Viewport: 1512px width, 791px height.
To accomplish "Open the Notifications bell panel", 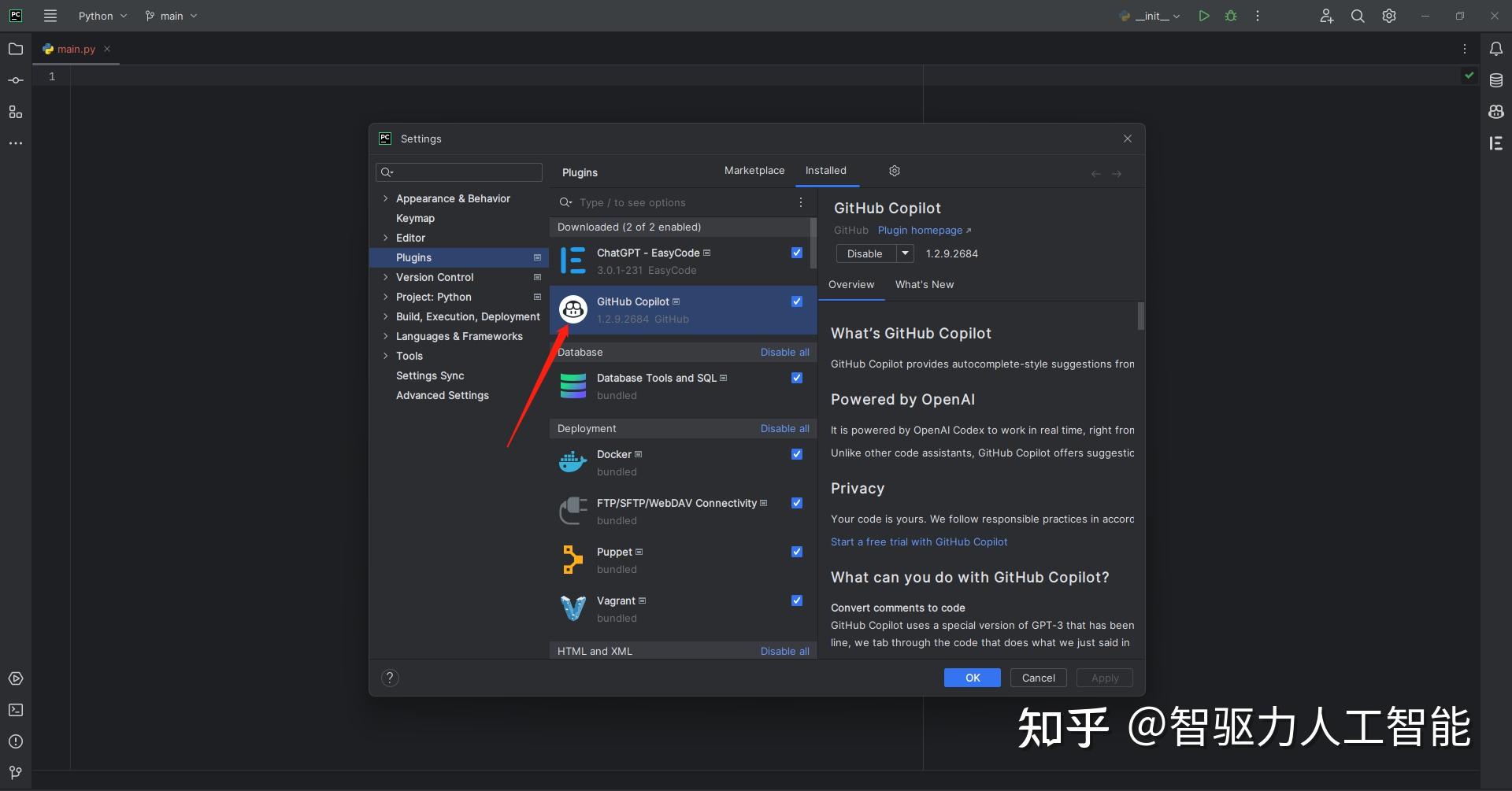I will click(x=1495, y=48).
